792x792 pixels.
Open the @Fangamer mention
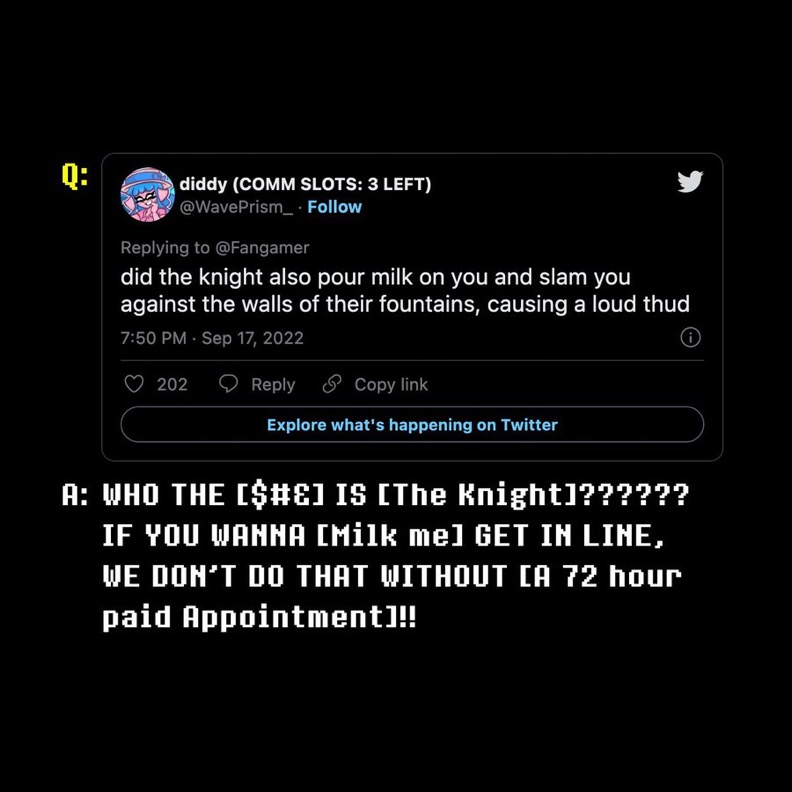pyautogui.click(x=262, y=248)
